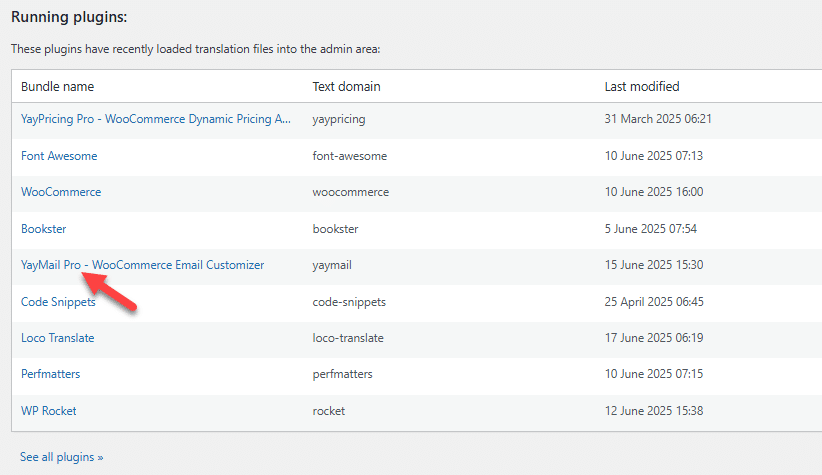Screen dimensions: 822x475
Task: Open the Bookster bundle link
Action: coord(44,229)
